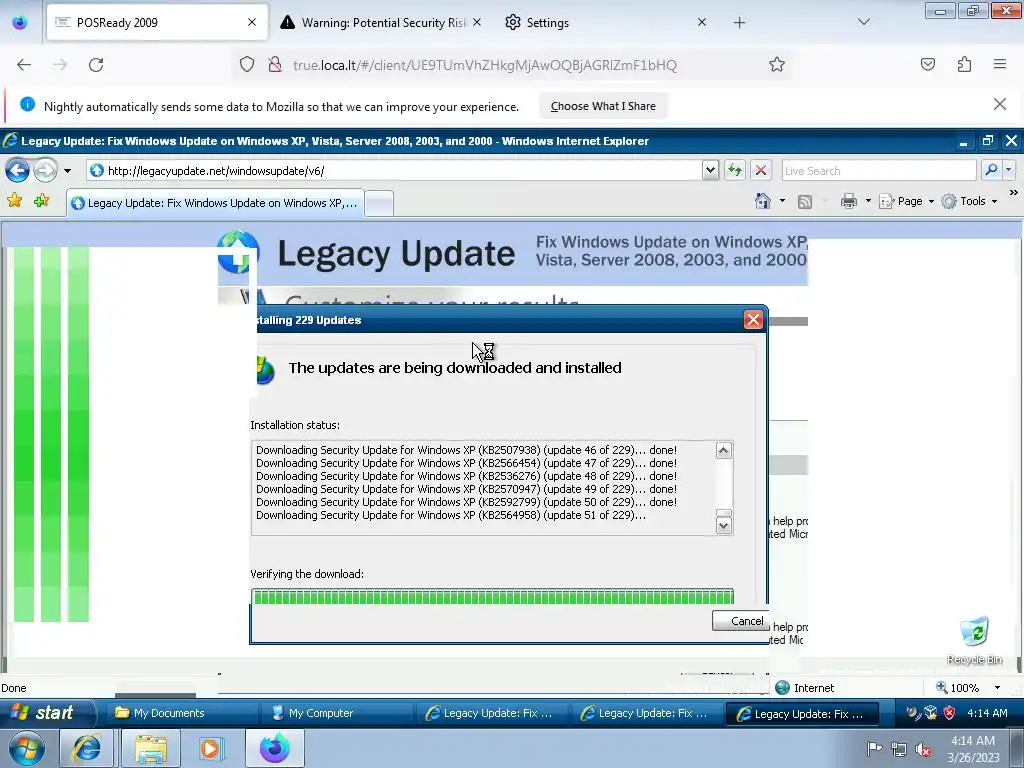Image resolution: width=1024 pixels, height=768 pixels.
Task: Click the IE Home icon
Action: point(763,201)
